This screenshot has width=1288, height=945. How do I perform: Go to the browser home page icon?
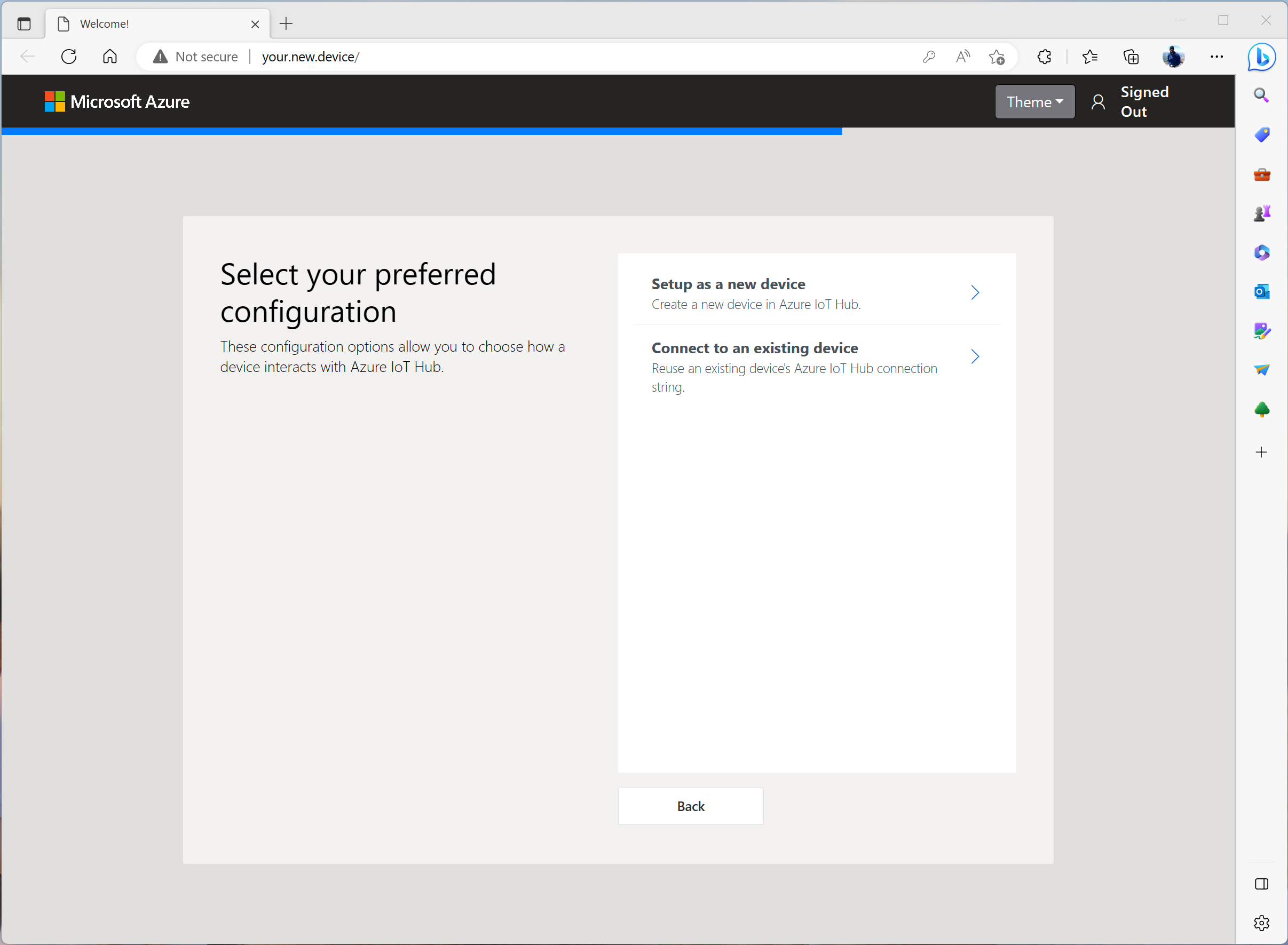pyautogui.click(x=110, y=57)
